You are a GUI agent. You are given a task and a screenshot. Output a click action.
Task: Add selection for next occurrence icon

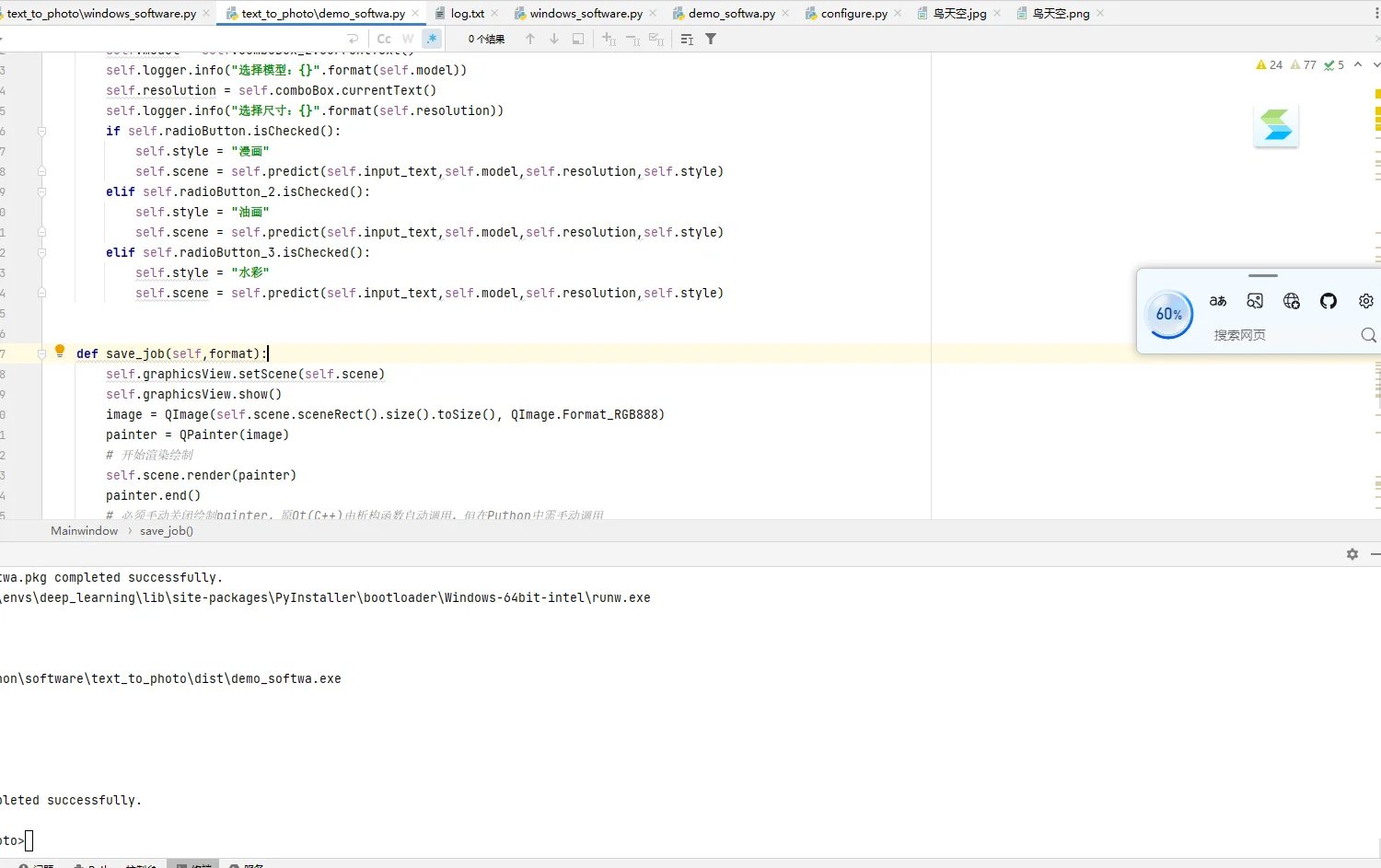(609, 39)
